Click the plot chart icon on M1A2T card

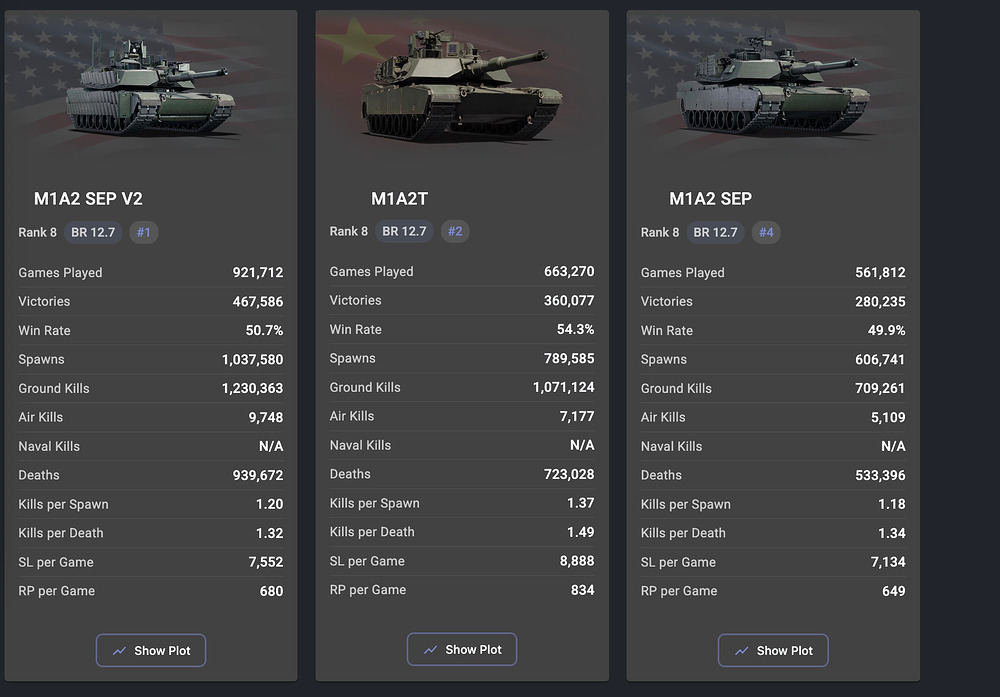click(x=430, y=649)
